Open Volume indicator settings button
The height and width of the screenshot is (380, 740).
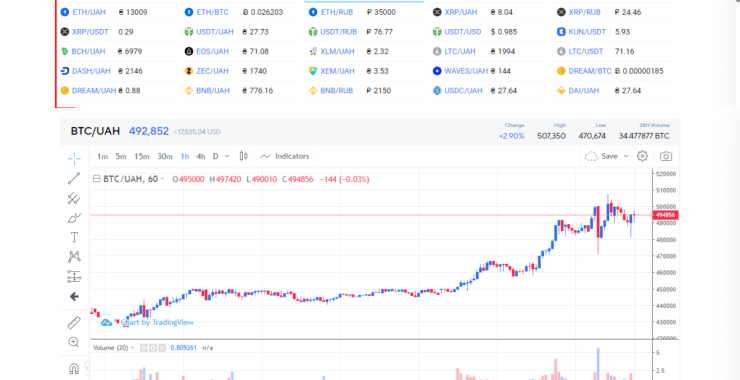point(153,348)
